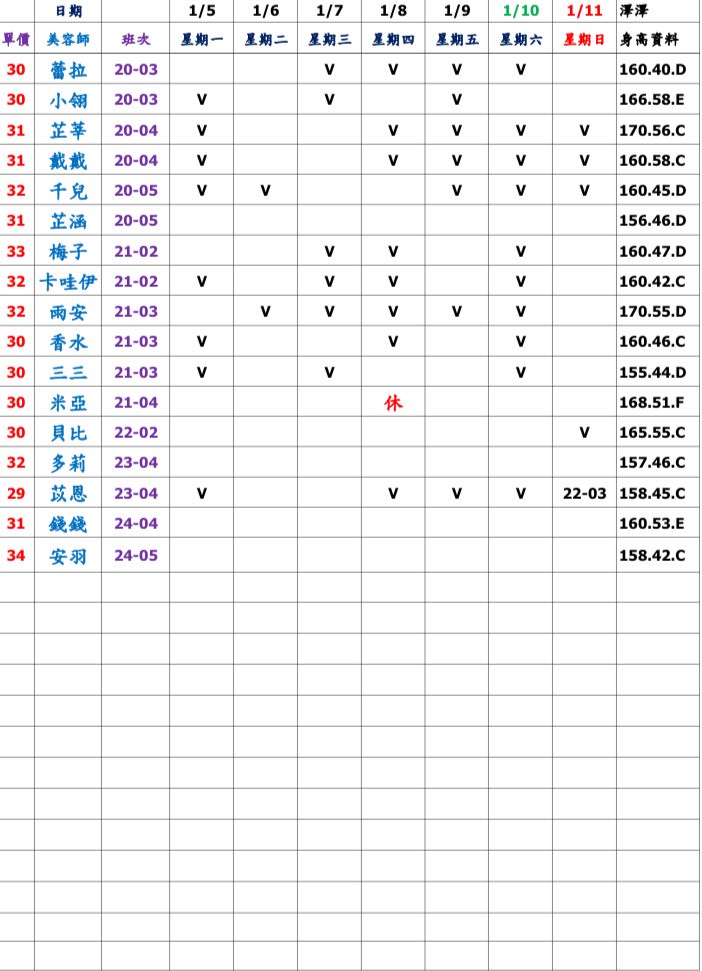This screenshot has height=971, width=702.
Task: Select 千兒's V mark under 1/6
Action: click(265, 191)
